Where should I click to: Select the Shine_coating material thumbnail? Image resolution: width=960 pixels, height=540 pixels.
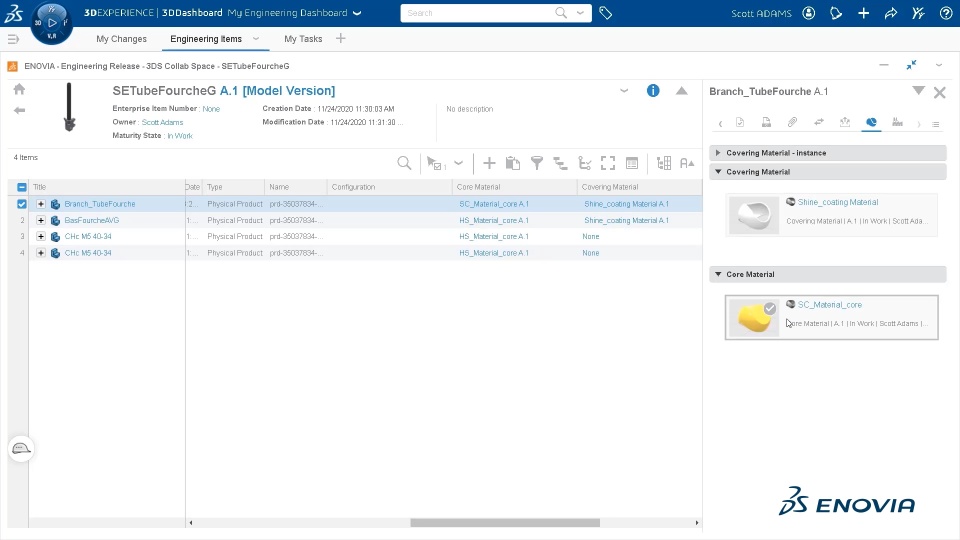click(x=754, y=215)
